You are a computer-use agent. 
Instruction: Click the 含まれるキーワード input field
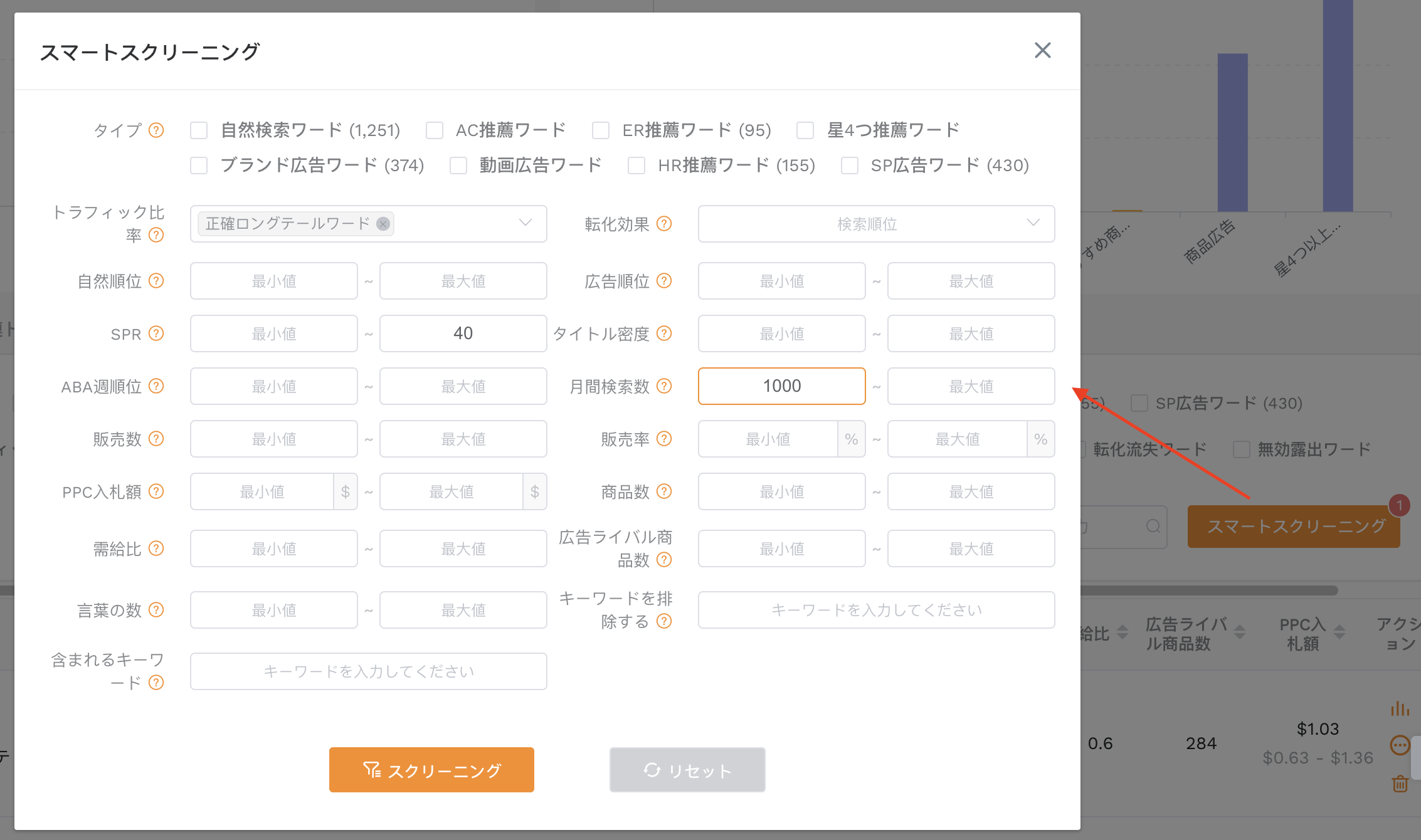click(368, 671)
